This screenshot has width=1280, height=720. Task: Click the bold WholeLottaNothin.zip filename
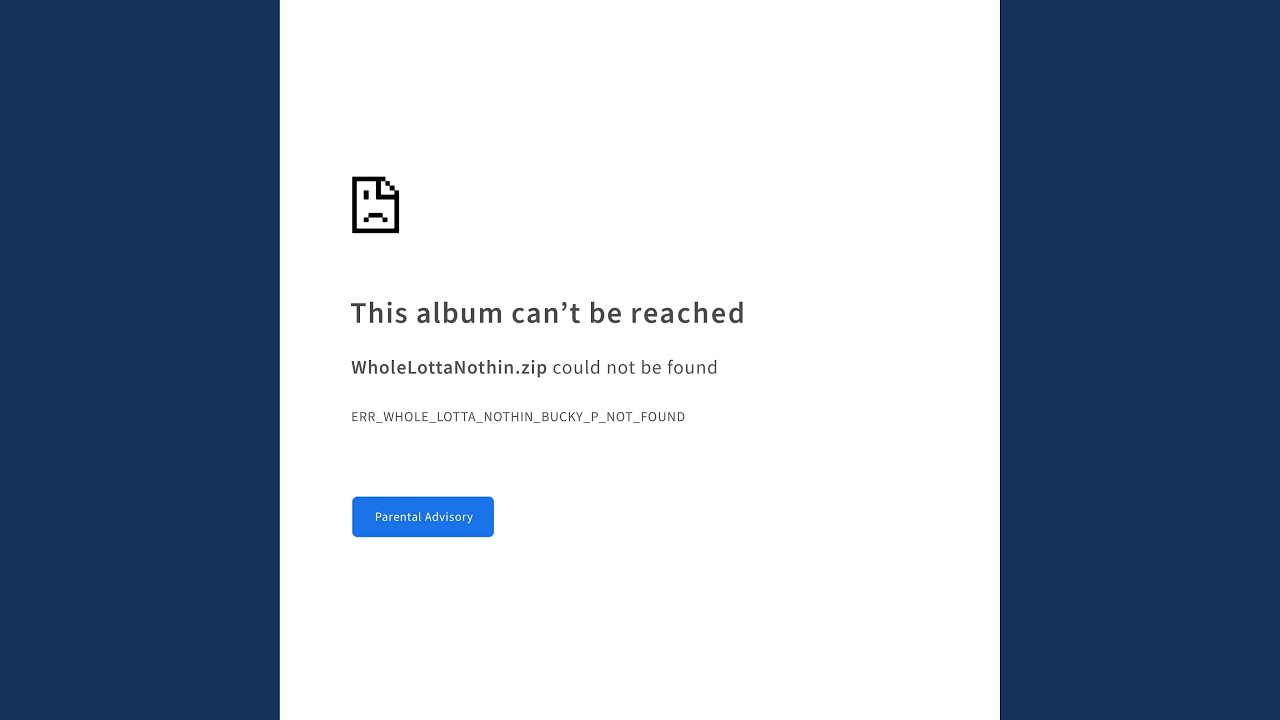tap(449, 368)
